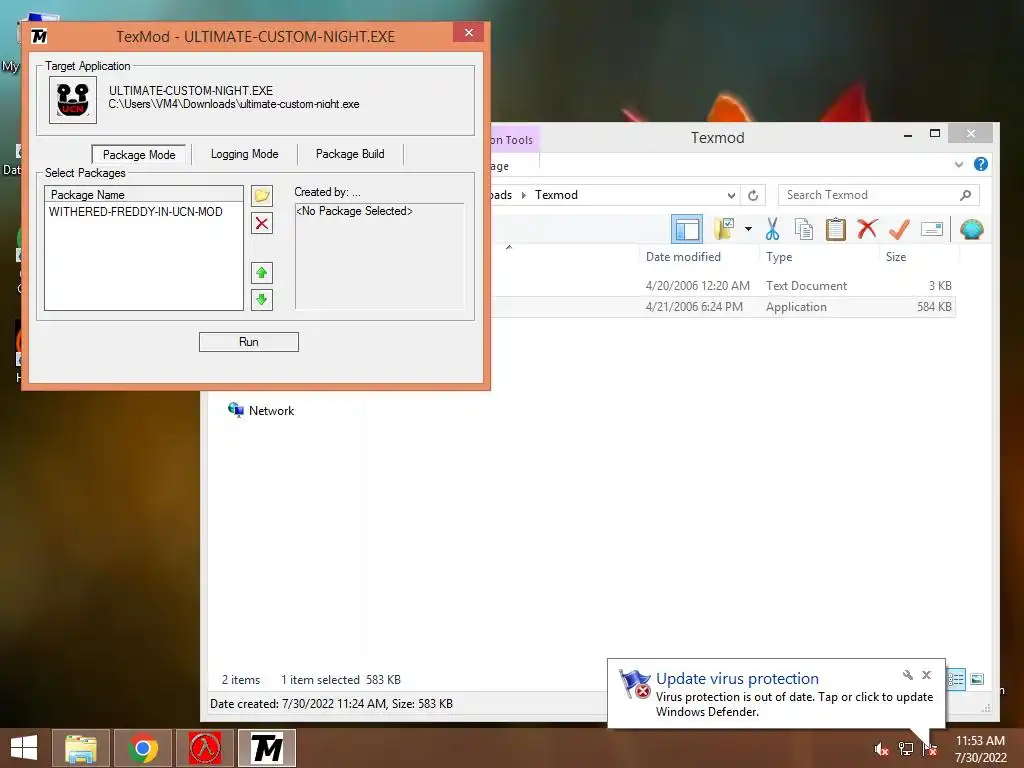
Task: Delete the file with the red X toolbar icon
Action: click(867, 229)
